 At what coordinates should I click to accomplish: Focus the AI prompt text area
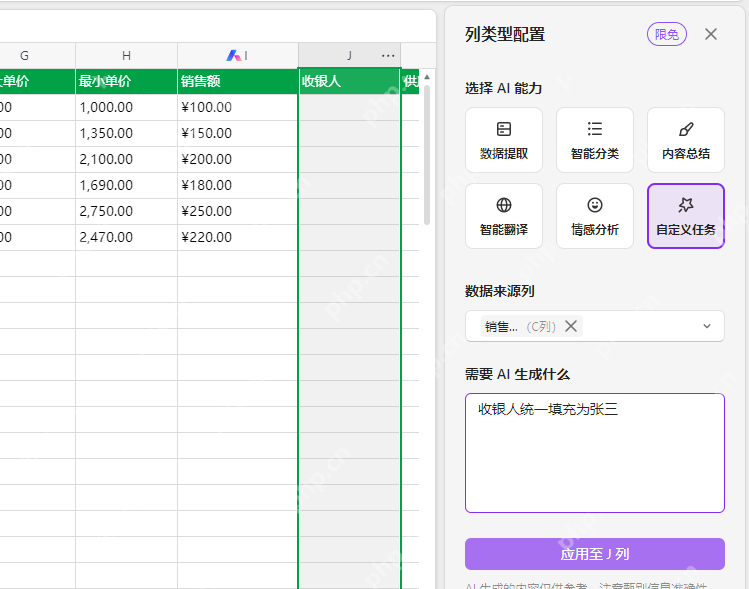(595, 453)
